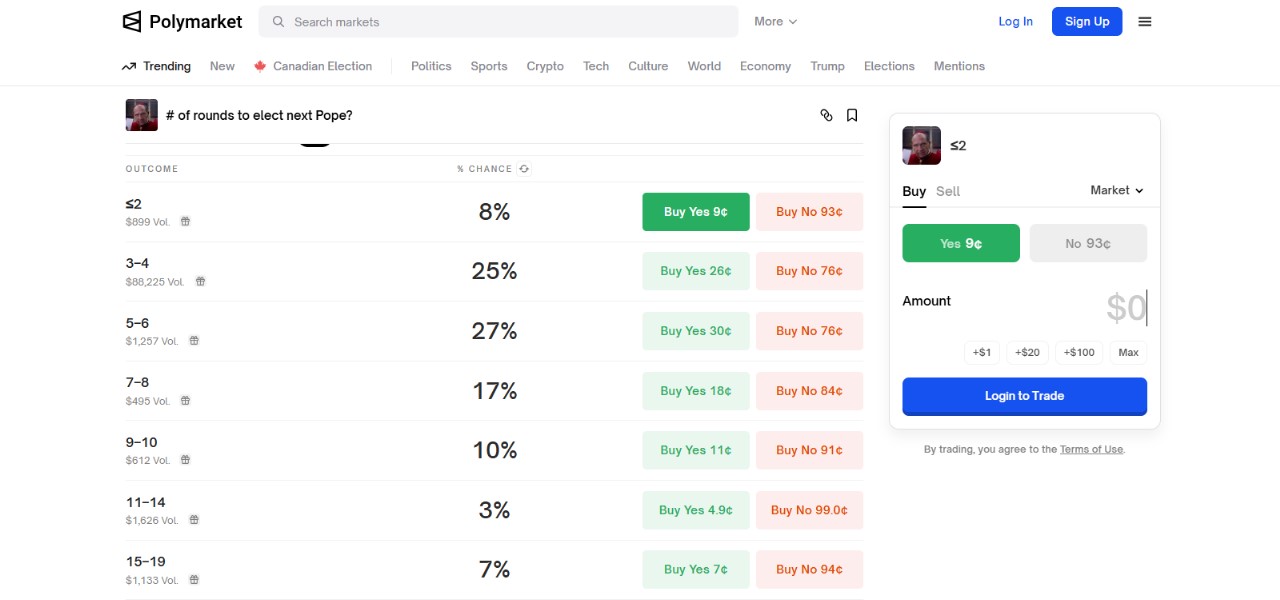The image size is (1280, 600).
Task: Go to the Crypto category tab
Action: (x=545, y=66)
